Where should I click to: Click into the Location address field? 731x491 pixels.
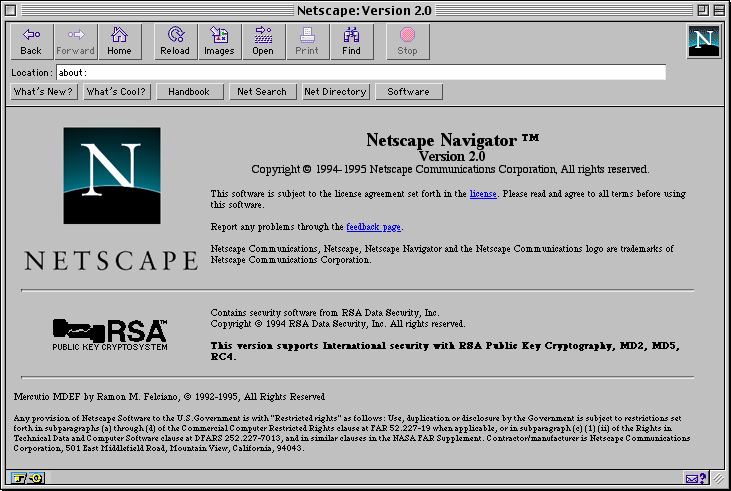[x=361, y=72]
